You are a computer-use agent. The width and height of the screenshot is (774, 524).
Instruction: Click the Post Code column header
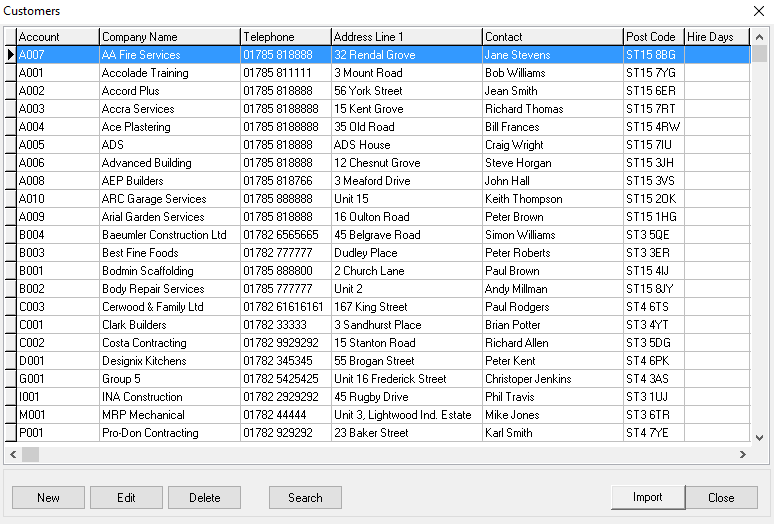654,37
